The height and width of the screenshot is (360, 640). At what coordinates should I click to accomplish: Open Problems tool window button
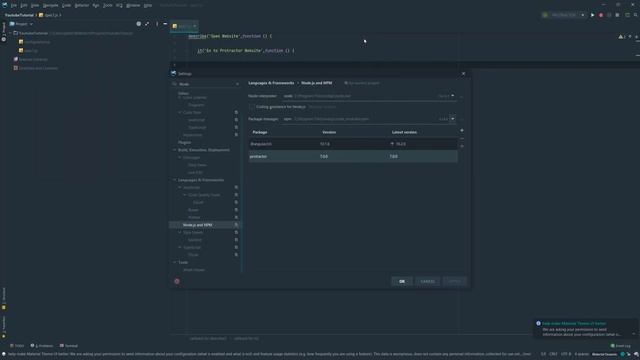42,346
